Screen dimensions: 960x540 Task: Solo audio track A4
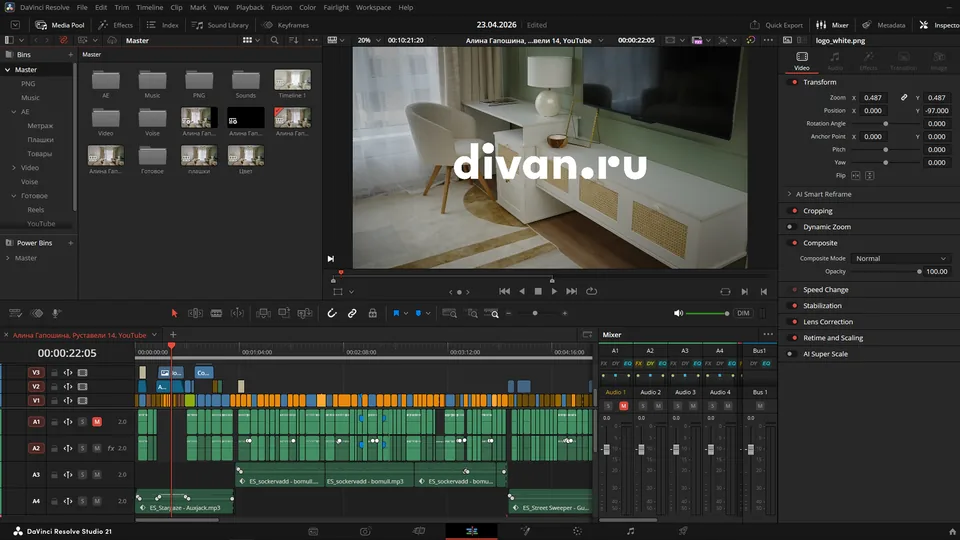click(83, 501)
